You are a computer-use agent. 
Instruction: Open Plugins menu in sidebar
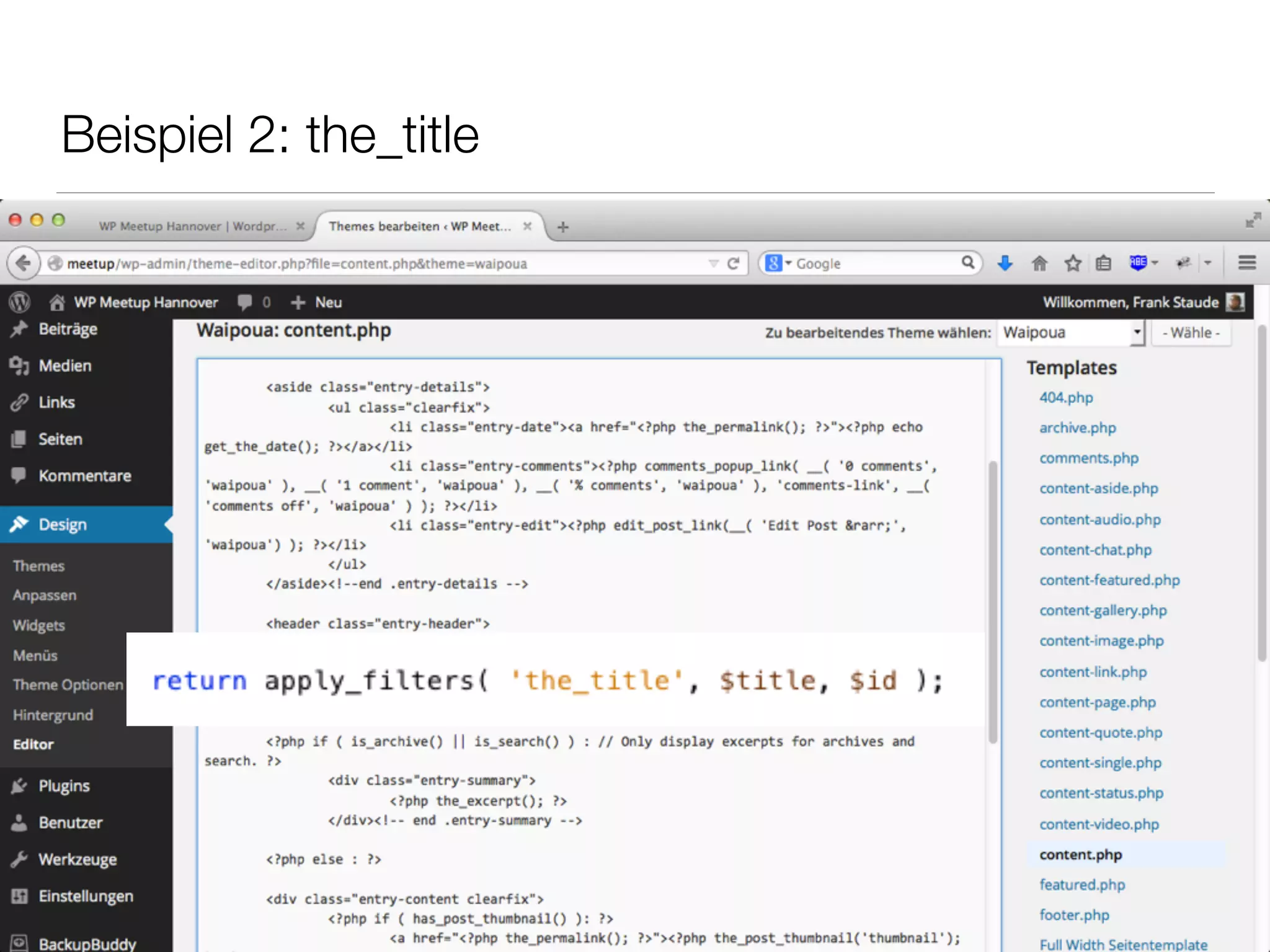point(64,786)
